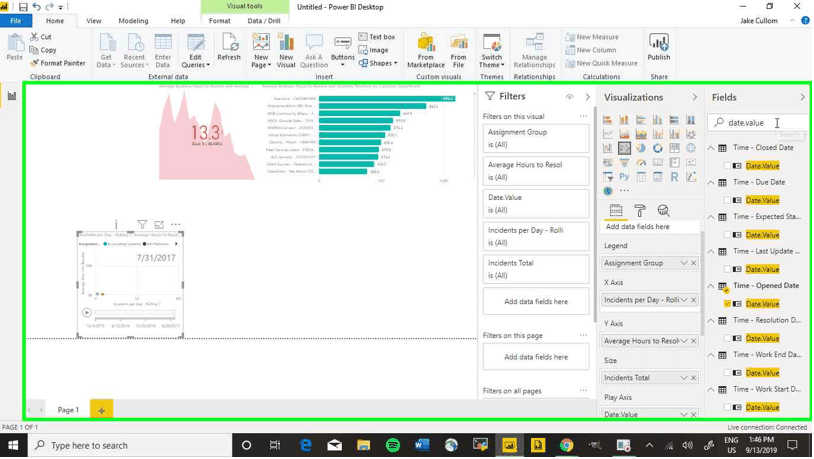Screen dimensions: 814x459
Task: Collapse the Filters pane arrow
Action: 587,97
